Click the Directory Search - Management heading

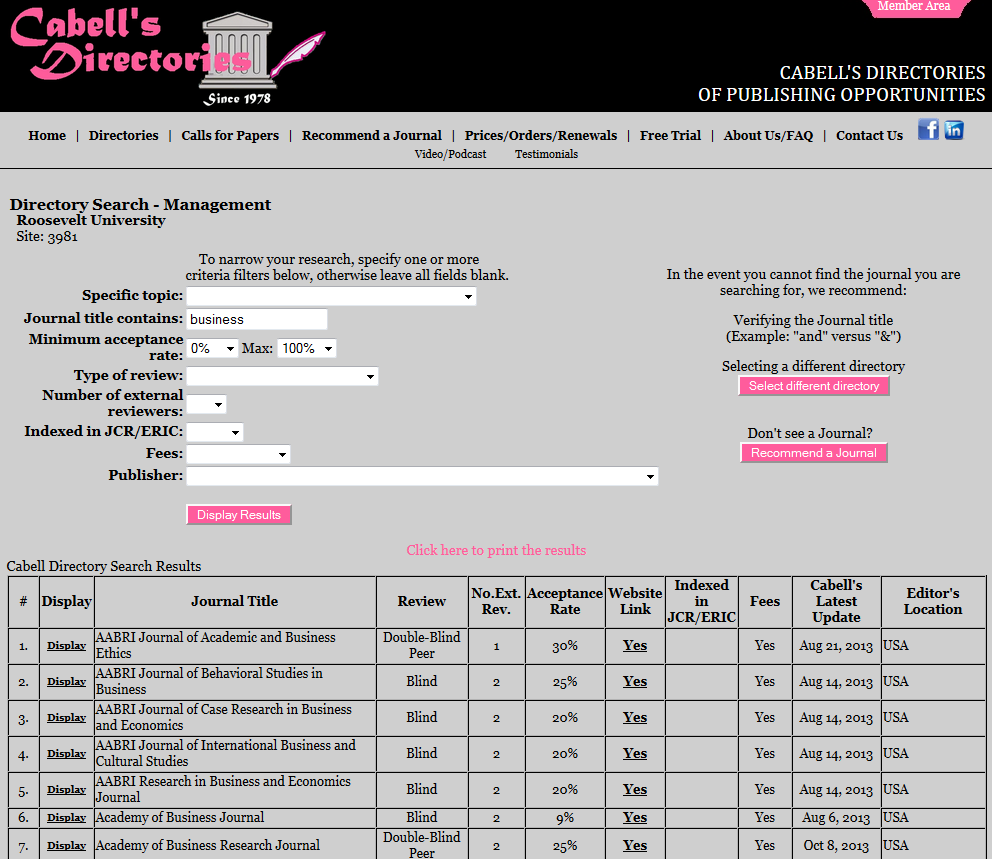[x=140, y=204]
